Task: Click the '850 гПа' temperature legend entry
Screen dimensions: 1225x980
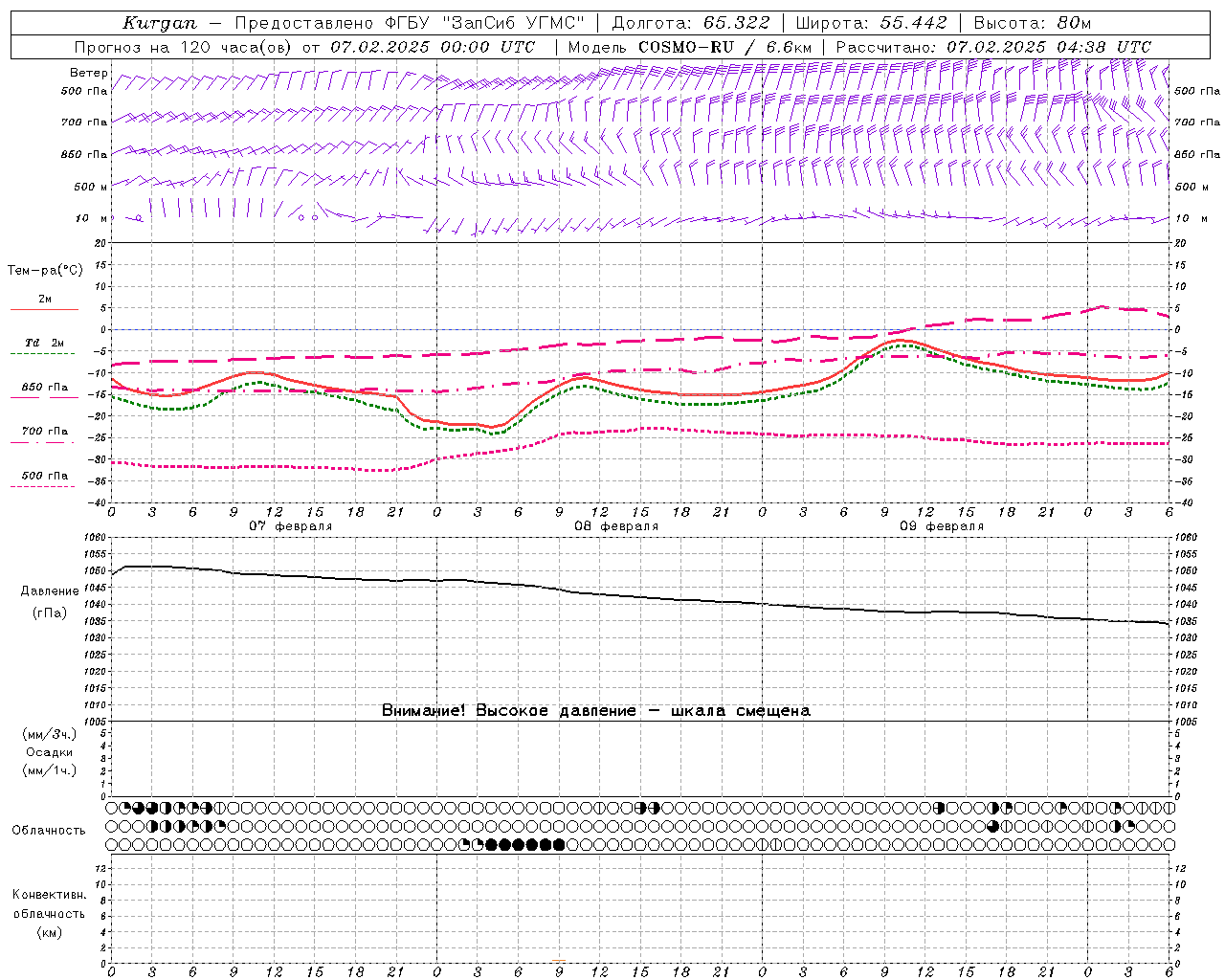Action: click(45, 388)
